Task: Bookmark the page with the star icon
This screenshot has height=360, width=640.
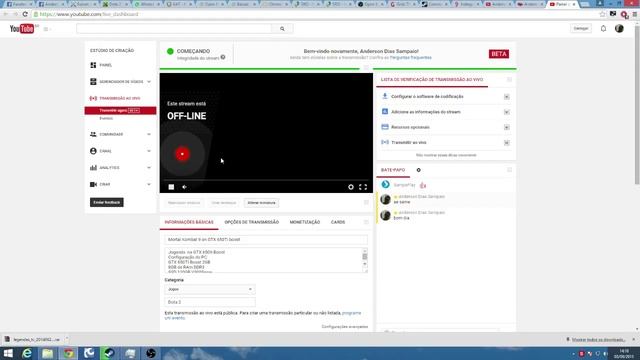Action: (x=602, y=14)
